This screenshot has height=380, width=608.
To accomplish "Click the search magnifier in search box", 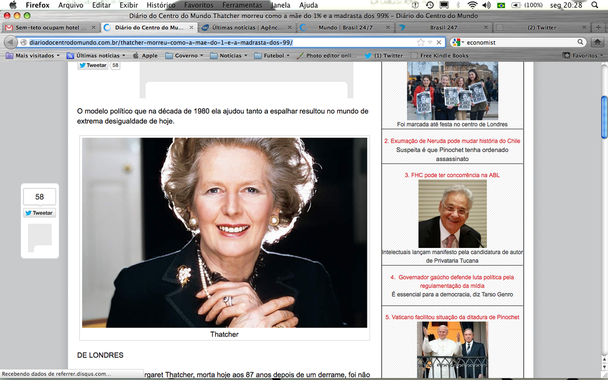I will pyautogui.click(x=580, y=42).
